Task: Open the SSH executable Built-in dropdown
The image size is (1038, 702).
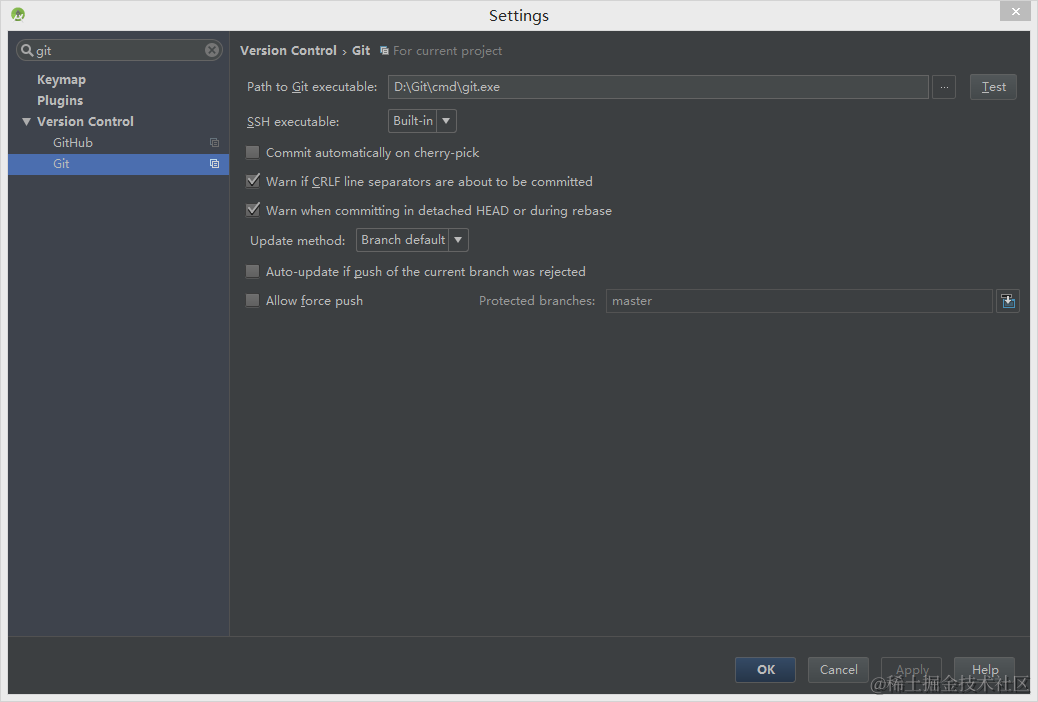Action: pos(422,121)
